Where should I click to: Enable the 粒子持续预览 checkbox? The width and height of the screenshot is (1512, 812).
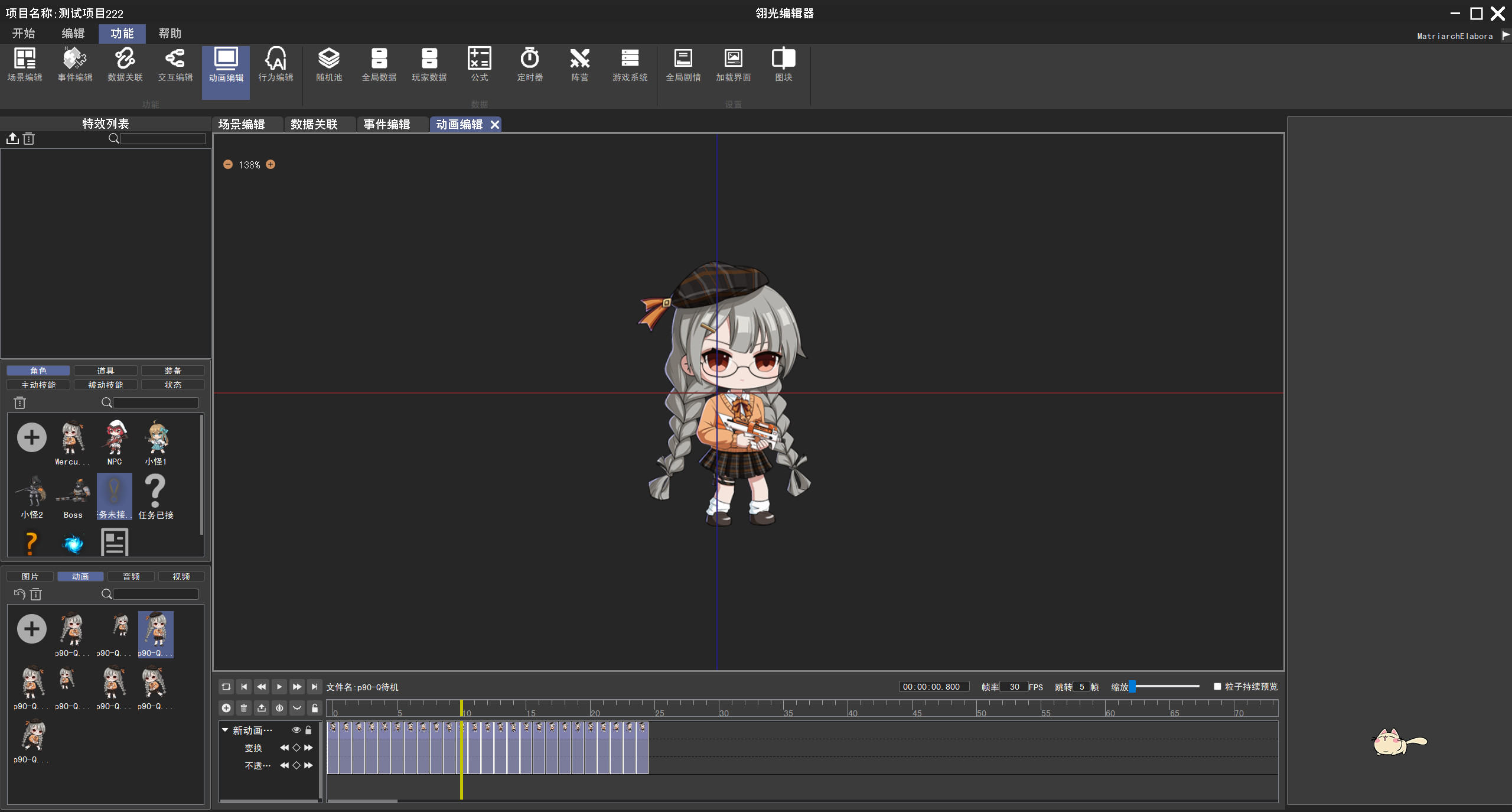coord(1217,687)
